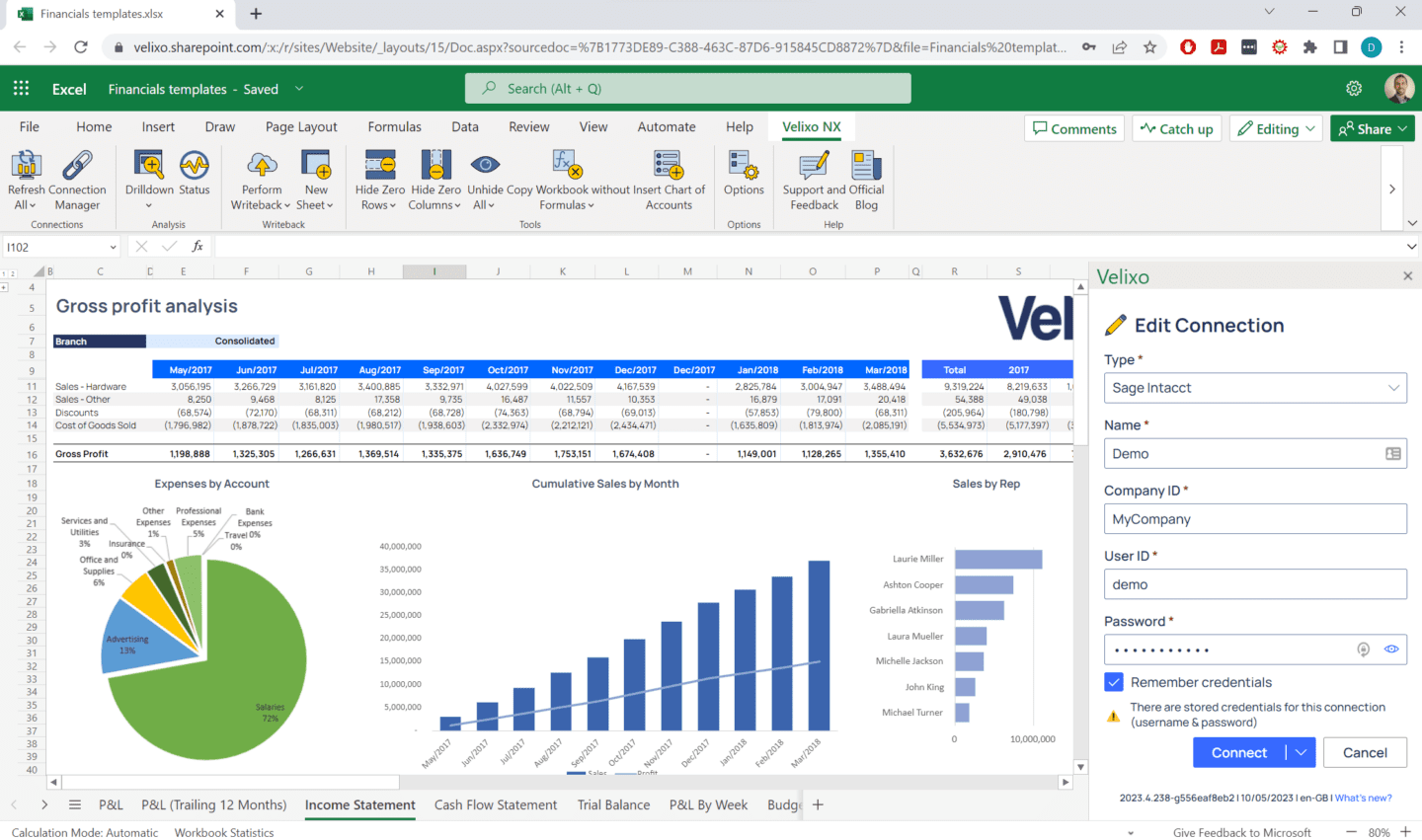This screenshot has height=840, width=1422.
Task: Uncheck Remember credentials
Action: pos(1114,682)
